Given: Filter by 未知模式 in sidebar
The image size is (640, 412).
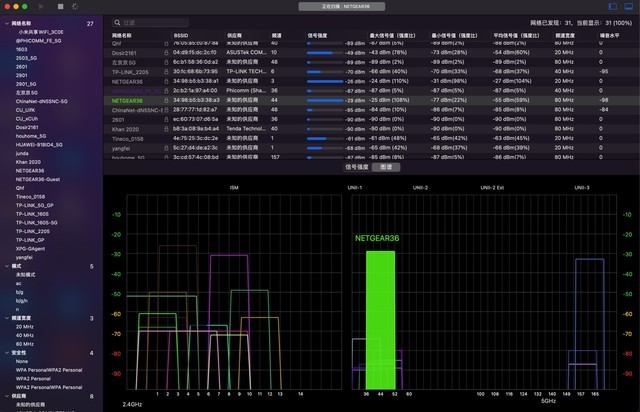Looking at the screenshot, I should coord(25,275).
